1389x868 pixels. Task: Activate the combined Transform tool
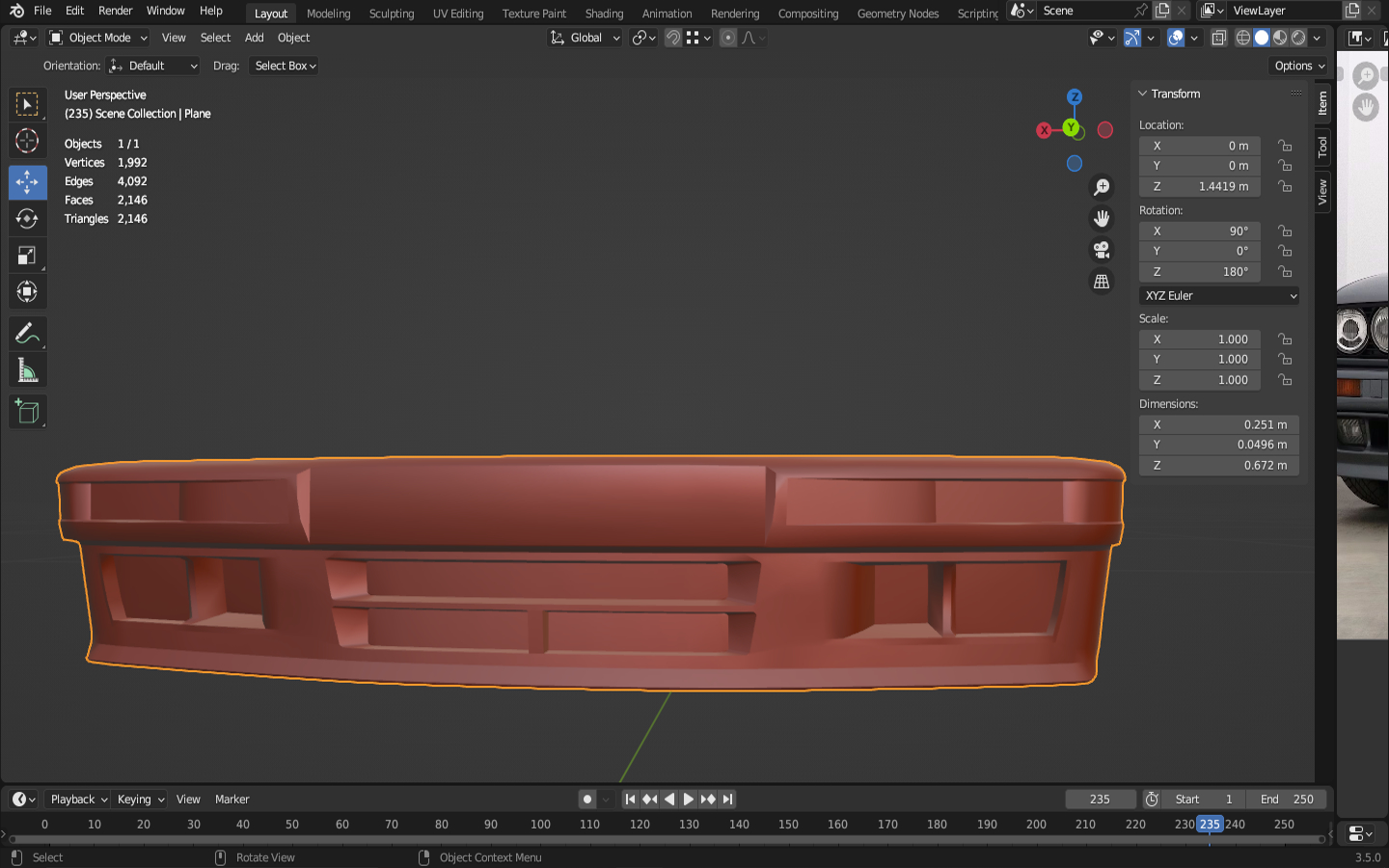point(27,292)
